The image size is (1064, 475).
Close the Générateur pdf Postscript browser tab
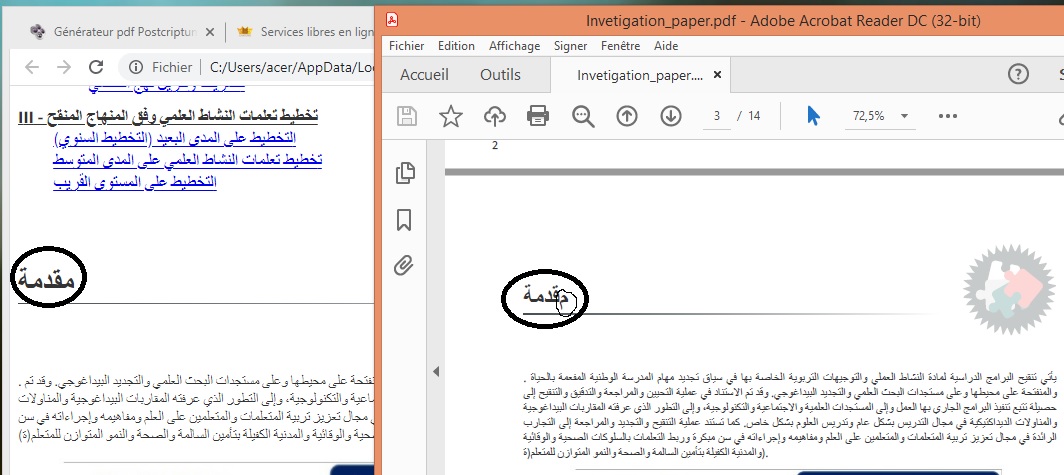pos(210,31)
